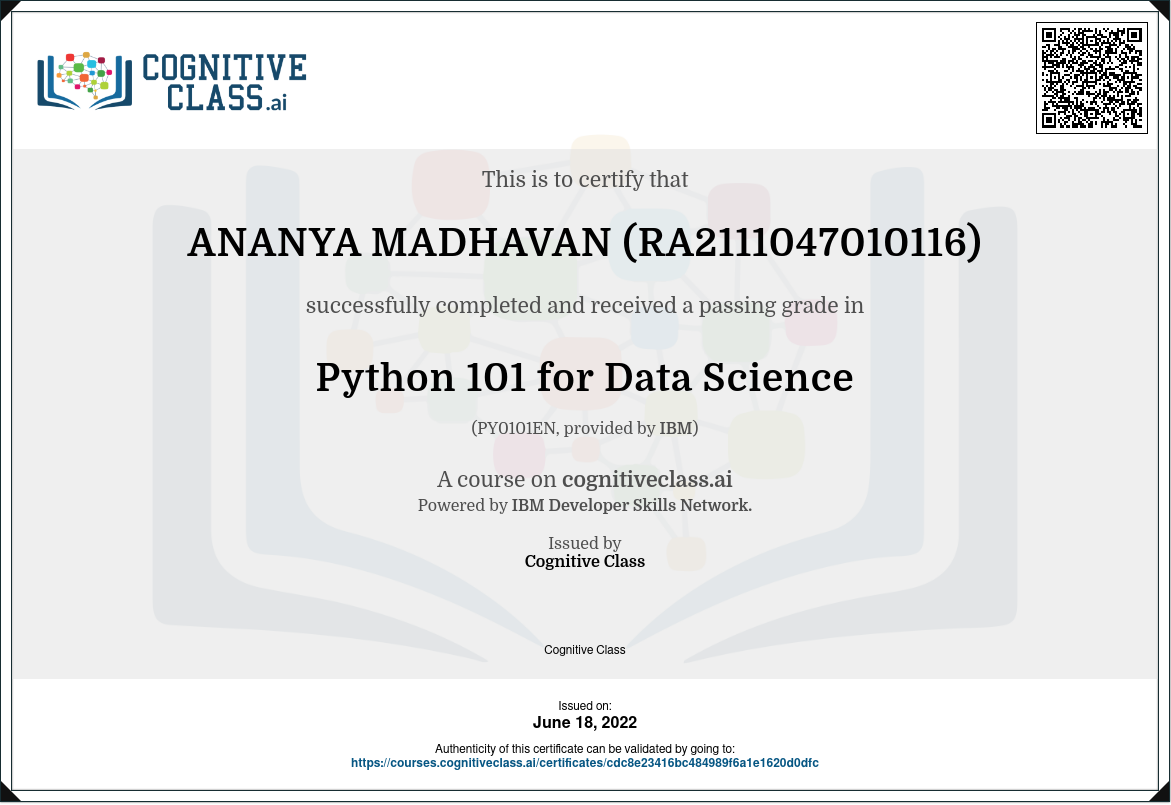1171x805 pixels.
Task: Click the 'This is to certify that' line
Action: [584, 180]
